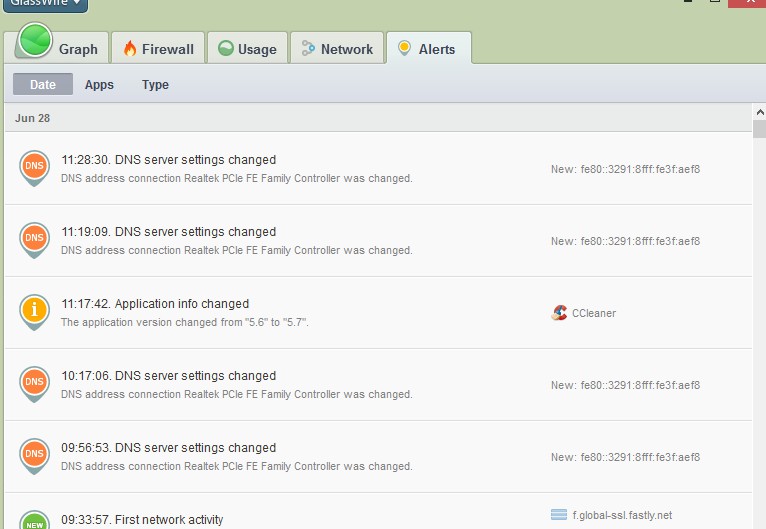Screen dimensions: 766x529
Task: Select the Alerts tab
Action: click(429, 48)
